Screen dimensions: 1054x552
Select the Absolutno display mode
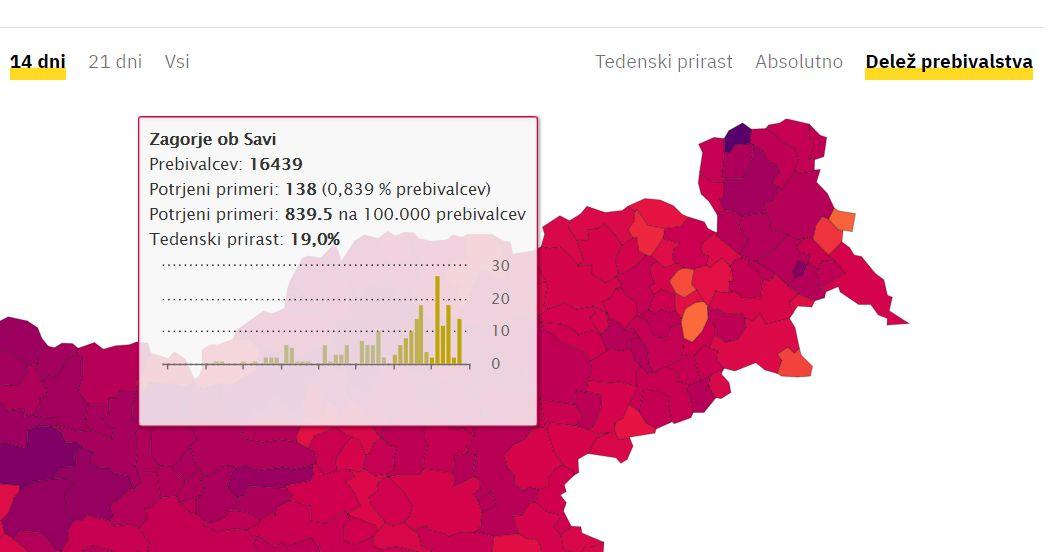pyautogui.click(x=799, y=62)
